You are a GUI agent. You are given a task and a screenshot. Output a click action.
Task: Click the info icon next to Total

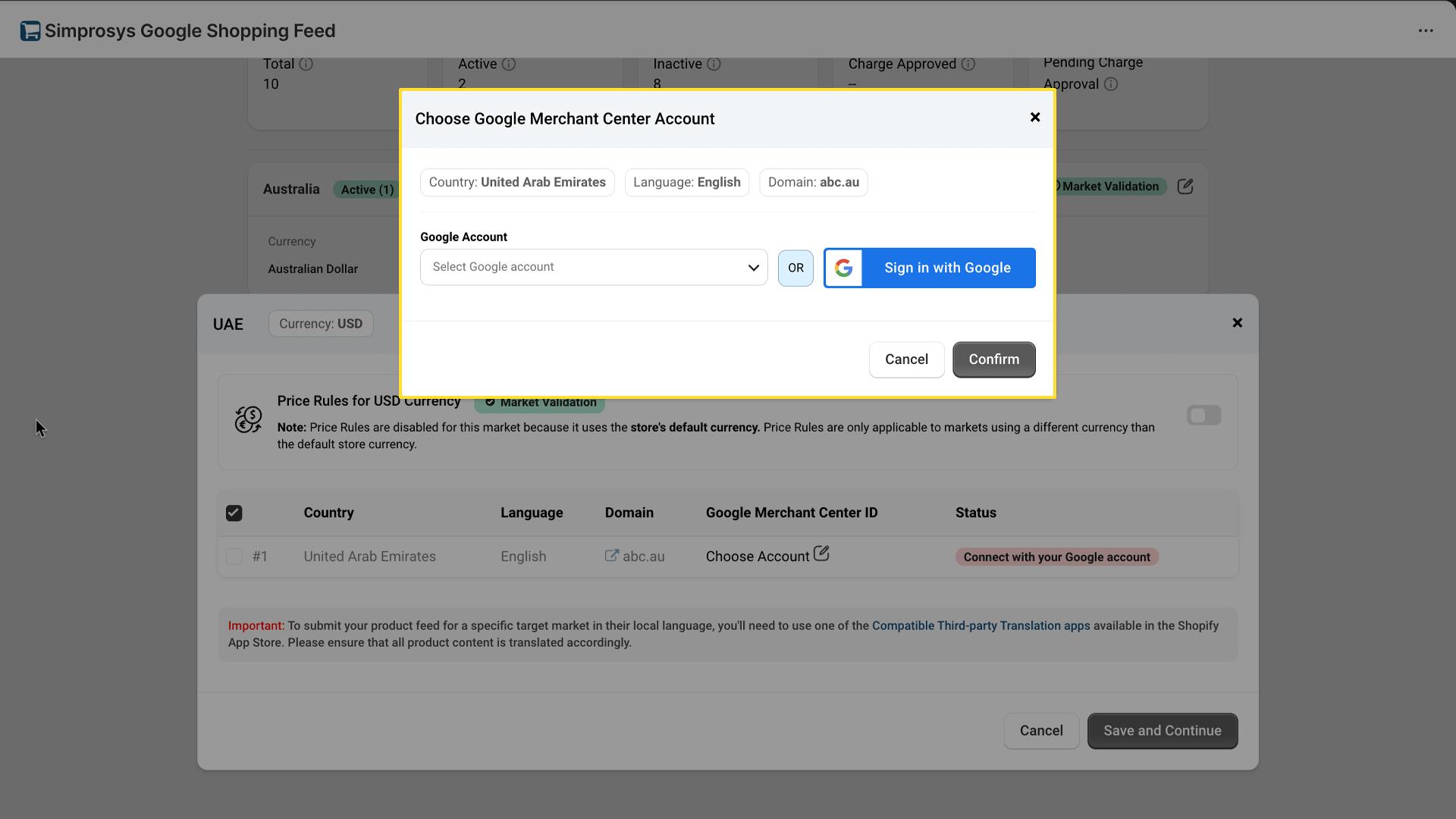tap(306, 64)
